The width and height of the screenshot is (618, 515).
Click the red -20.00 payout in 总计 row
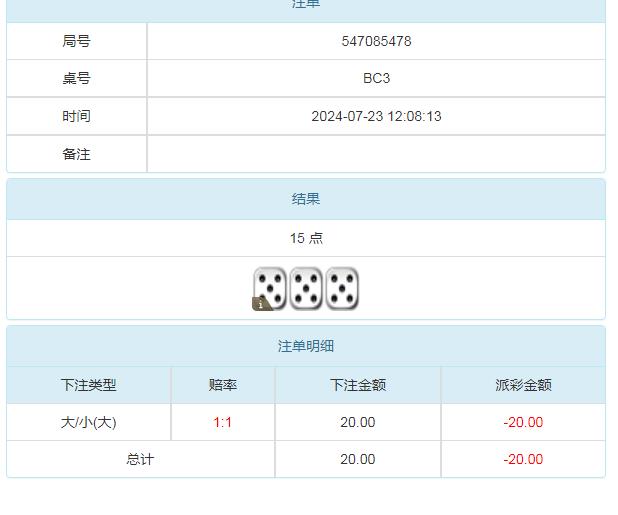coord(523,459)
